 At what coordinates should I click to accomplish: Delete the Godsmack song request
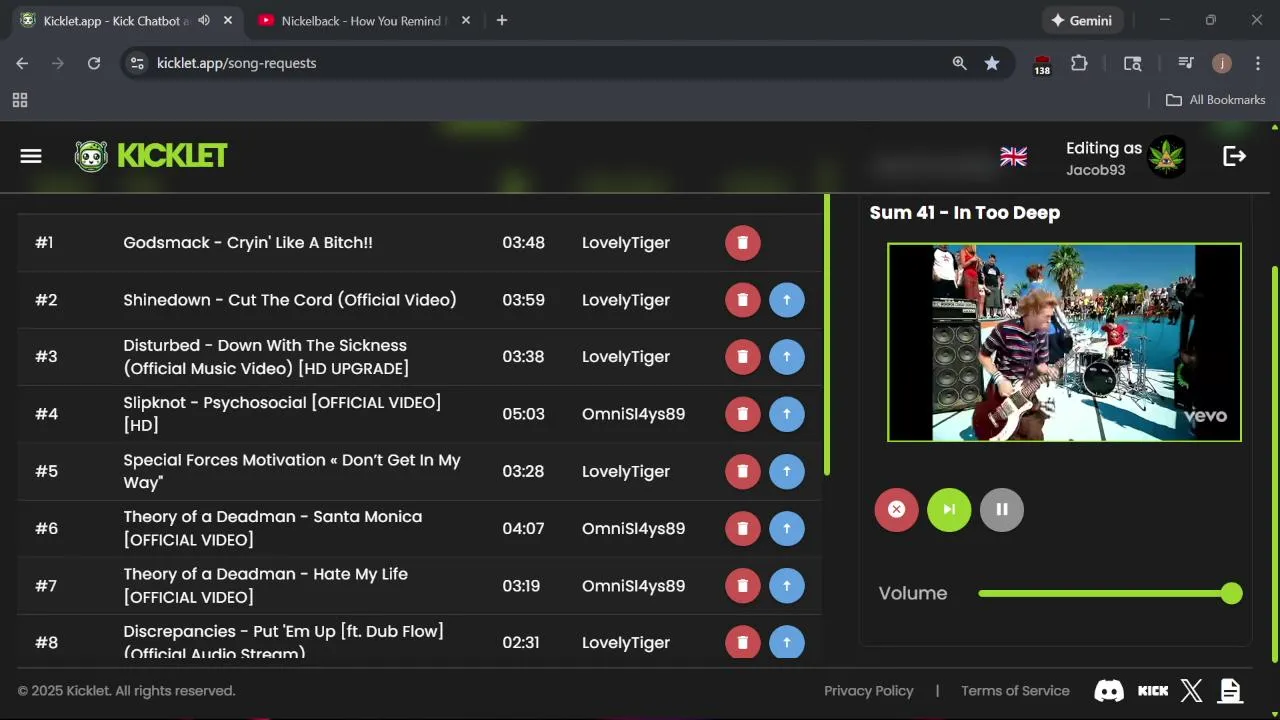(742, 243)
